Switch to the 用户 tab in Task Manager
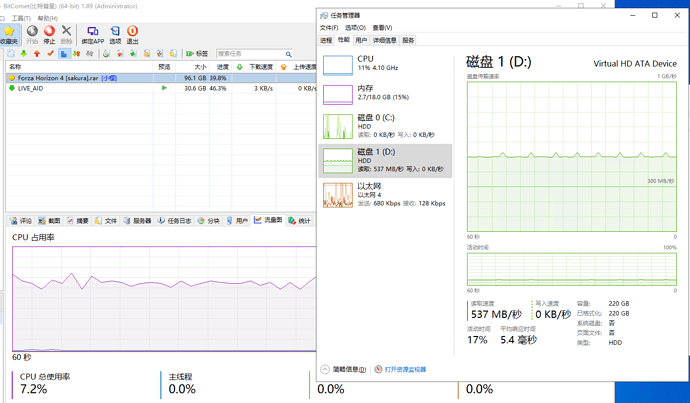 (x=361, y=40)
